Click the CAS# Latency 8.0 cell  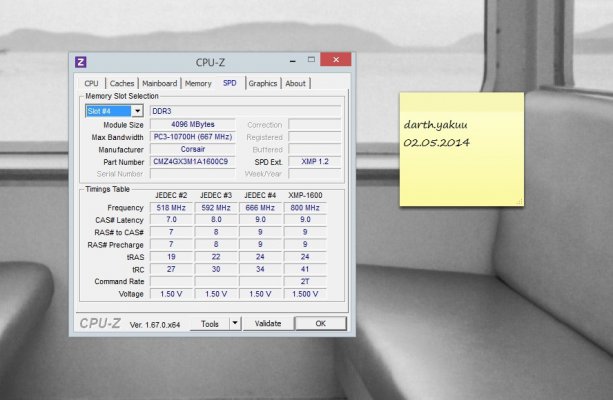click(216, 220)
